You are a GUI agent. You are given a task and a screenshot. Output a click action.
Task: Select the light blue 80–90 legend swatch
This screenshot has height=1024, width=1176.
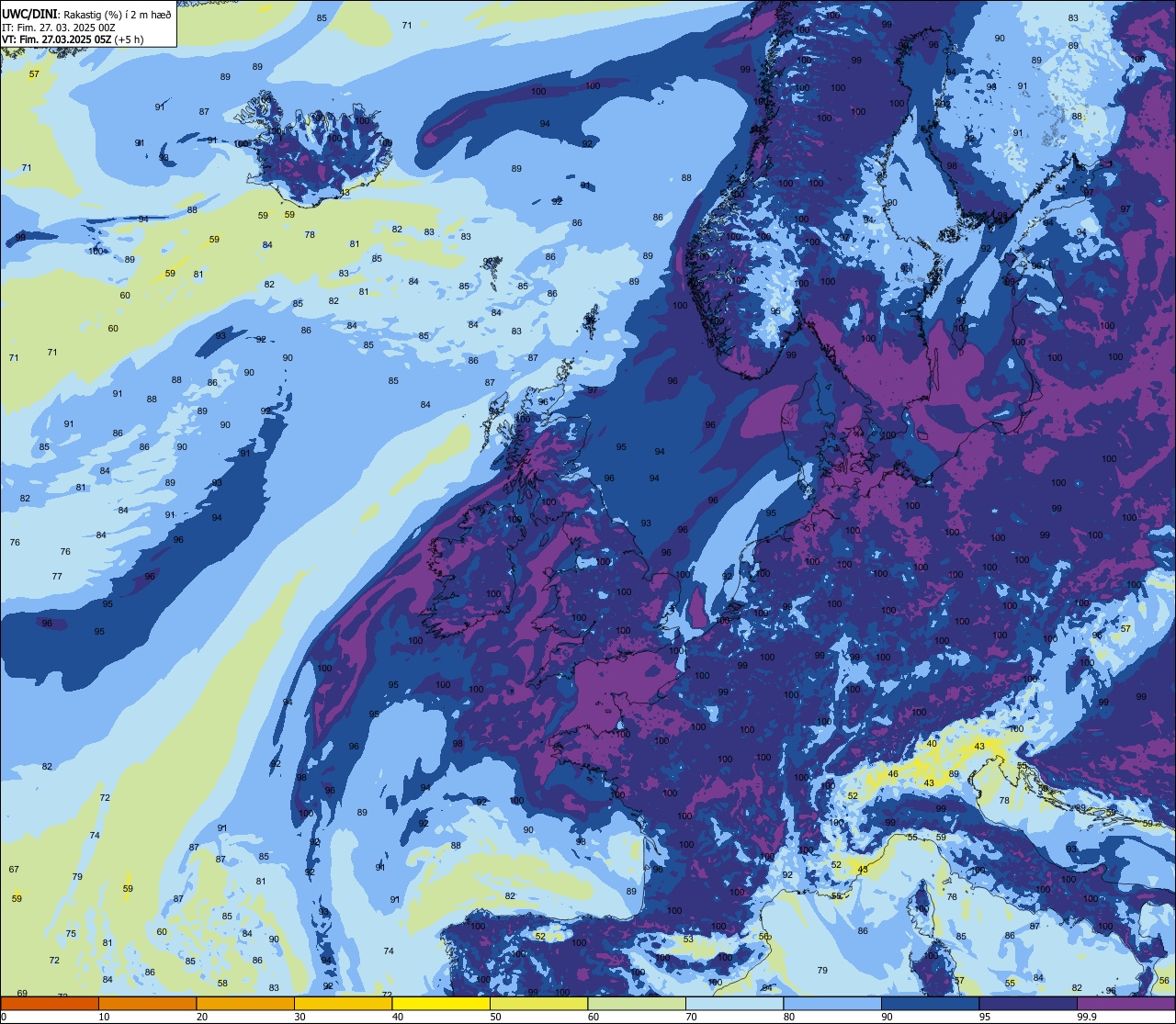832,1003
